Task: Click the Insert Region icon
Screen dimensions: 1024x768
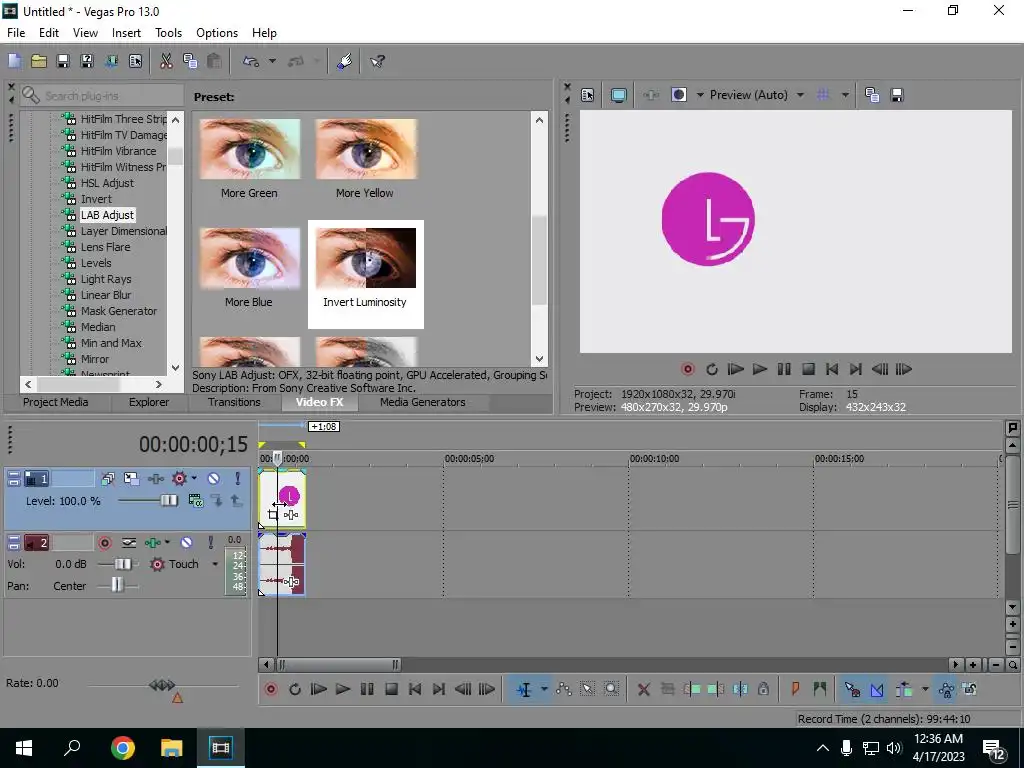Action: point(820,689)
